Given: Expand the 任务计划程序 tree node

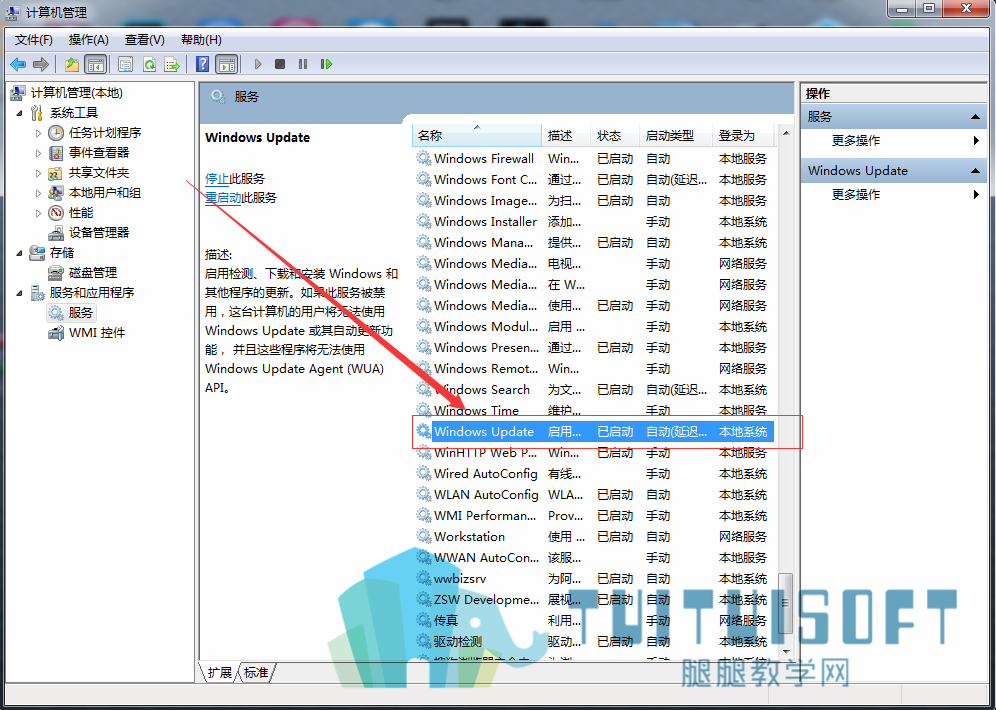Looking at the screenshot, I should pos(38,133).
